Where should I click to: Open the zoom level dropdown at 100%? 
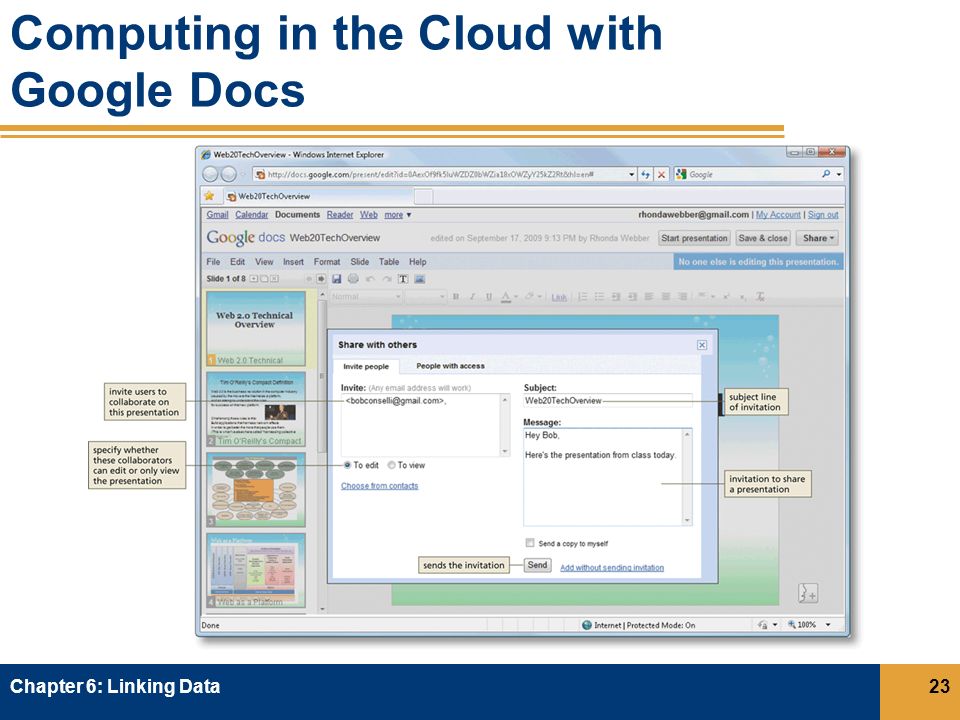pos(828,624)
